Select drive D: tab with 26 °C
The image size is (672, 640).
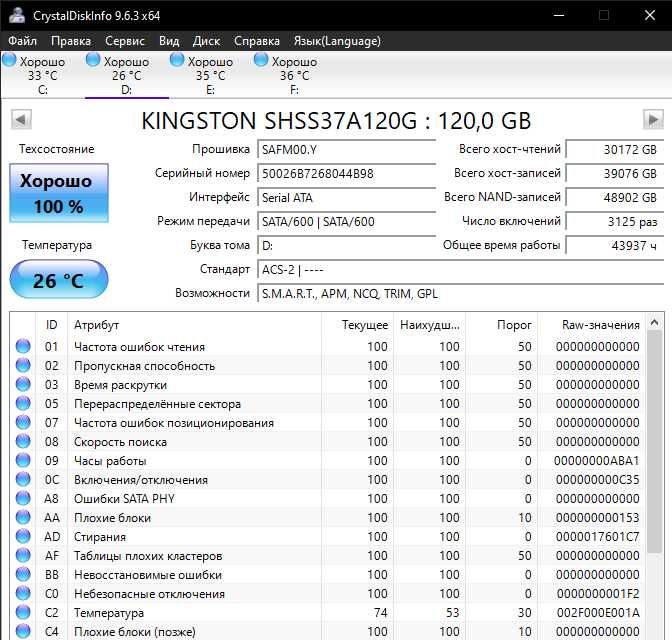tap(126, 75)
